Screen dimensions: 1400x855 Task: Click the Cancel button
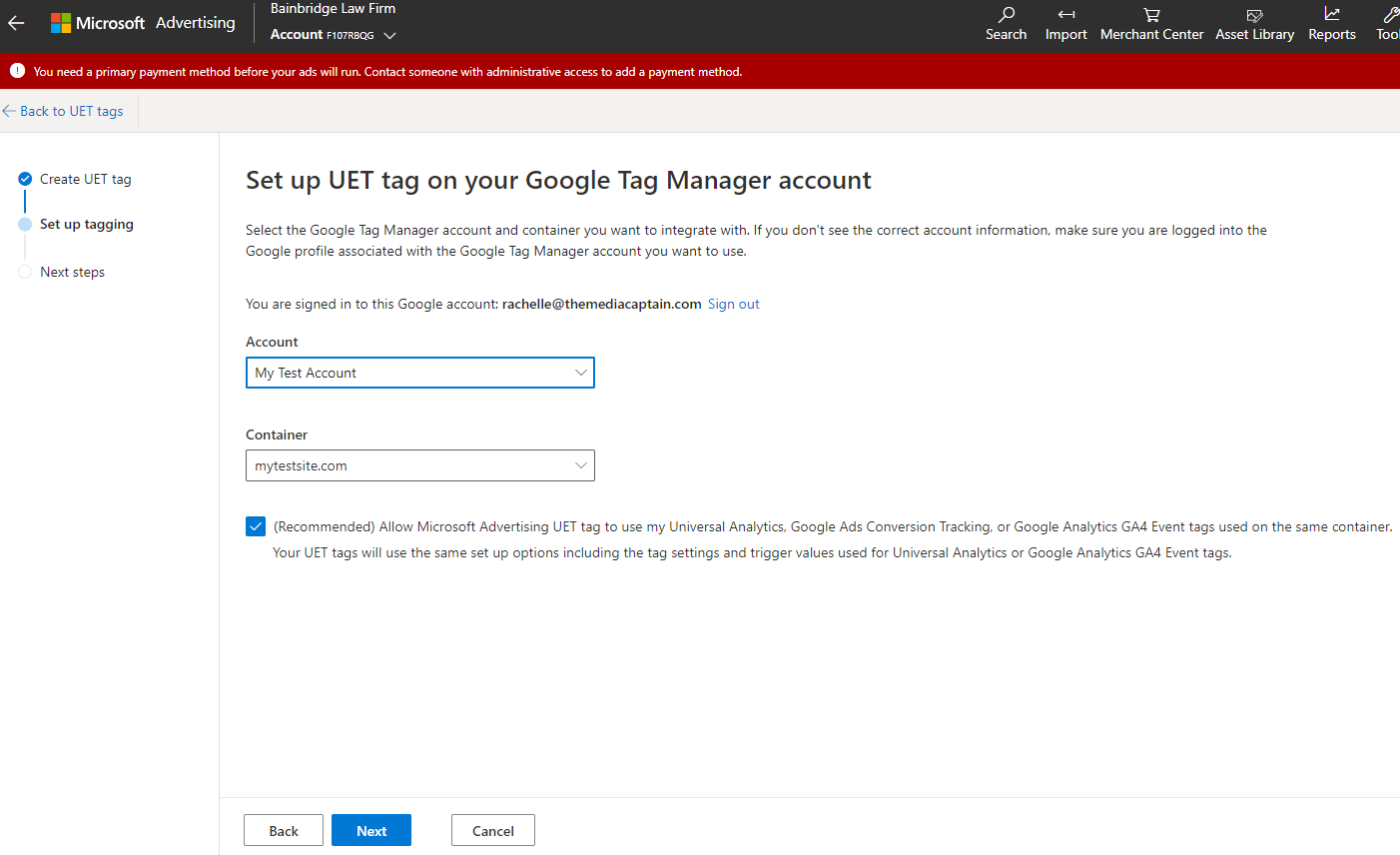click(x=493, y=830)
